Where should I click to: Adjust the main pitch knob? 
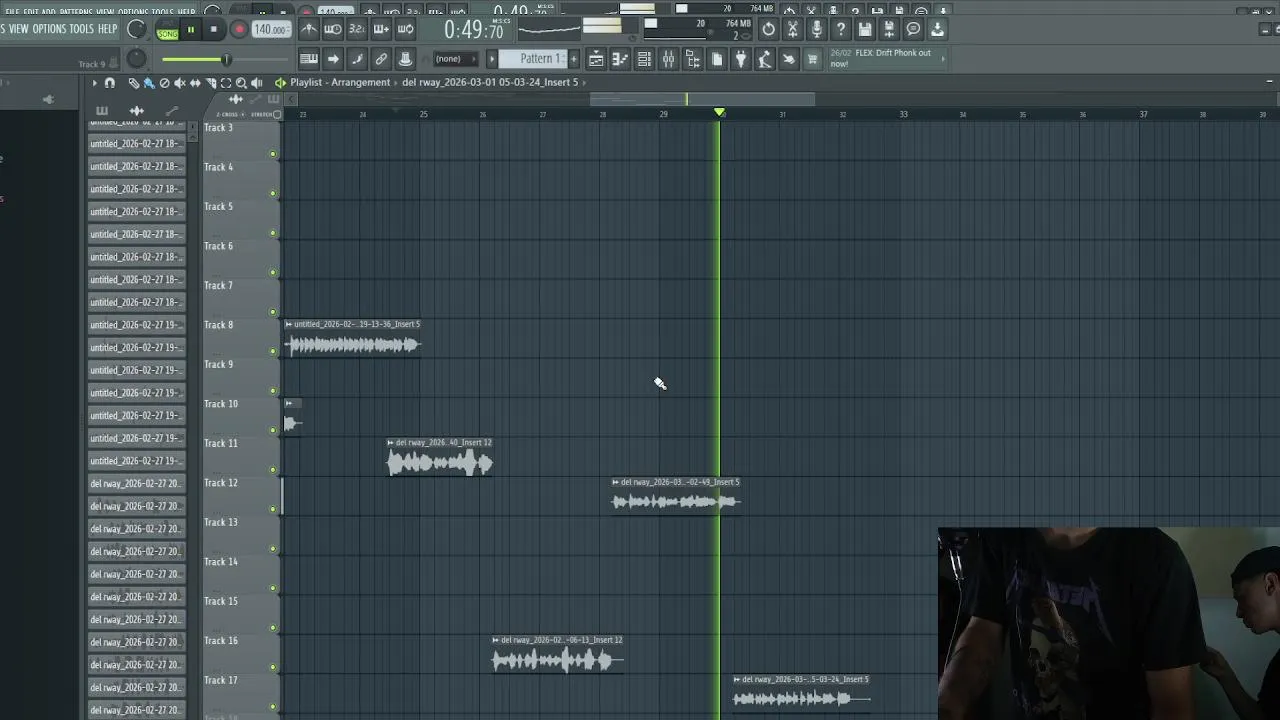point(137,60)
